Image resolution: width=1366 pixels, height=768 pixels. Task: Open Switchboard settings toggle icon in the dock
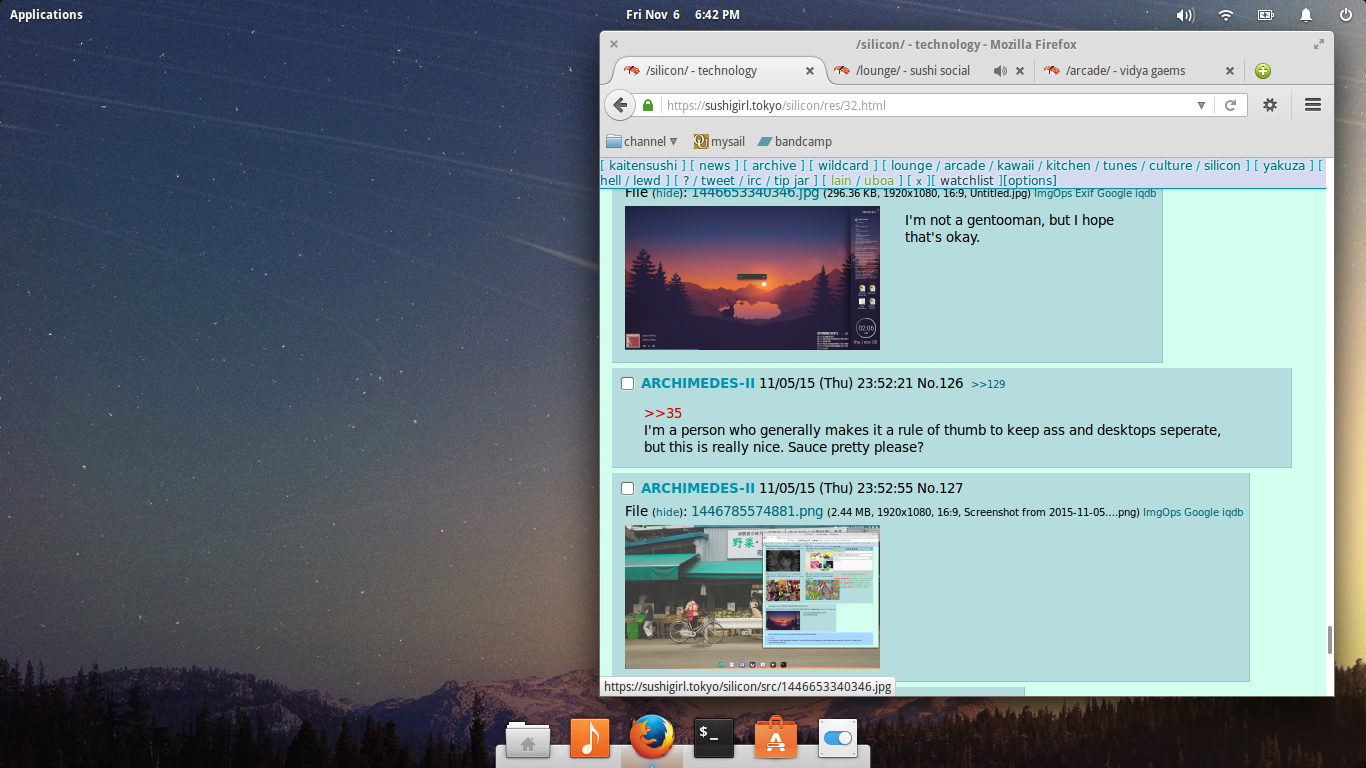pyautogui.click(x=838, y=738)
